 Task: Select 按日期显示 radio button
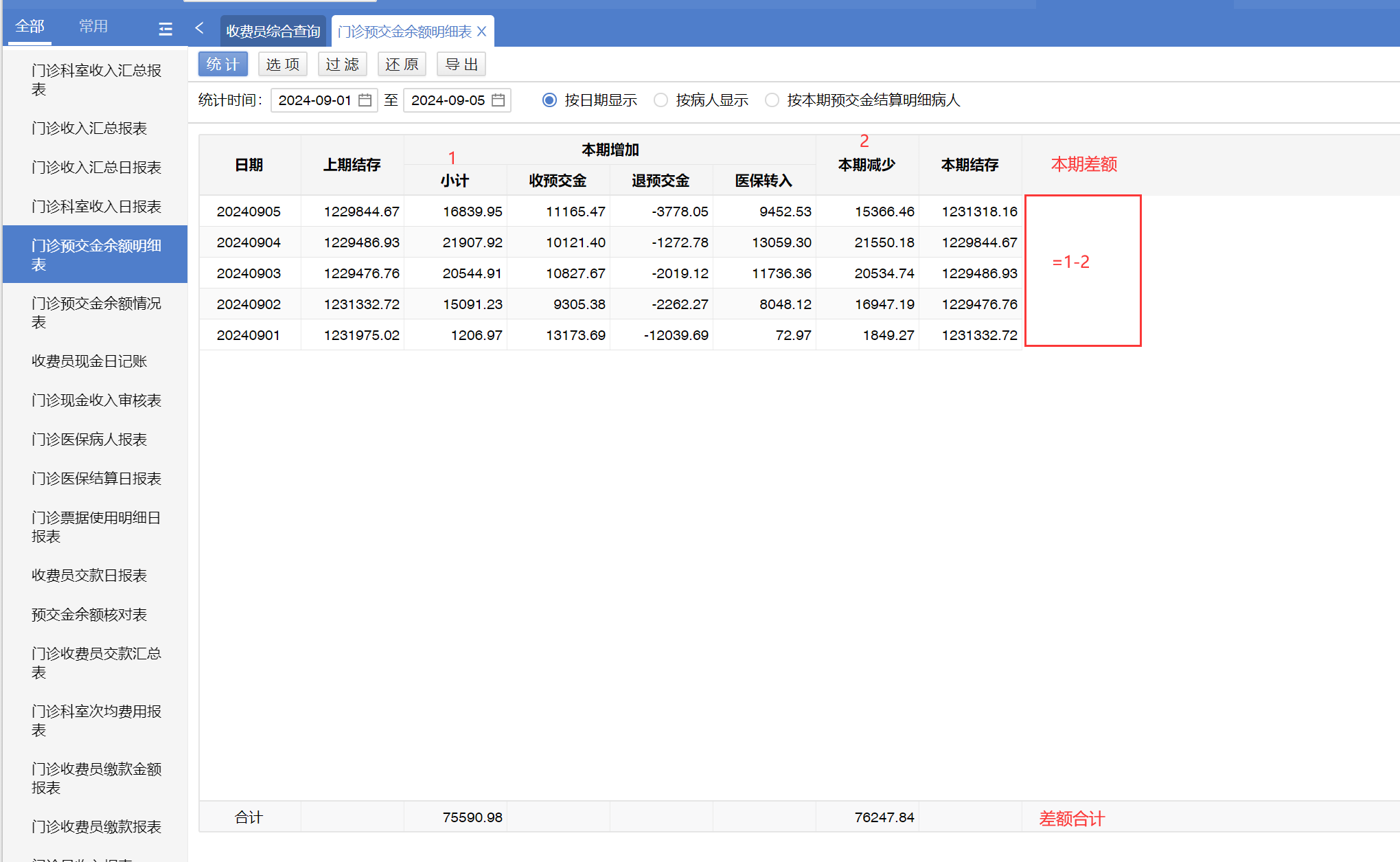click(x=549, y=100)
